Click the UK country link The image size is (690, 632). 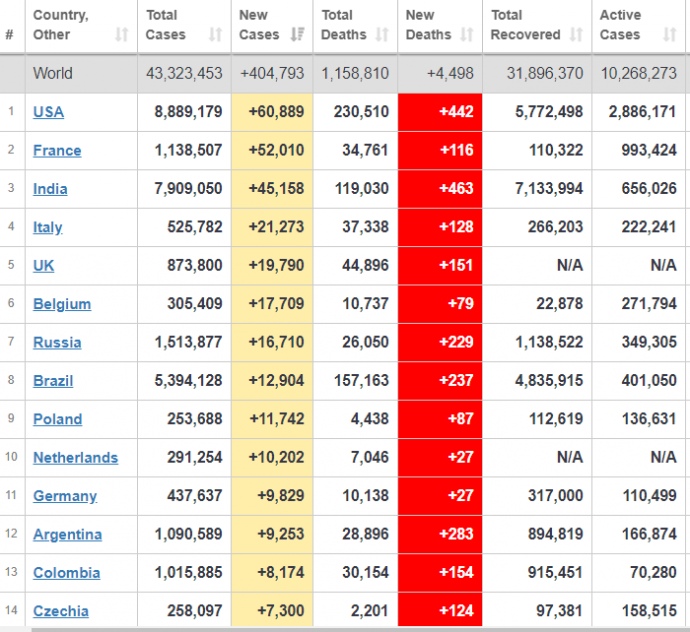[44, 266]
